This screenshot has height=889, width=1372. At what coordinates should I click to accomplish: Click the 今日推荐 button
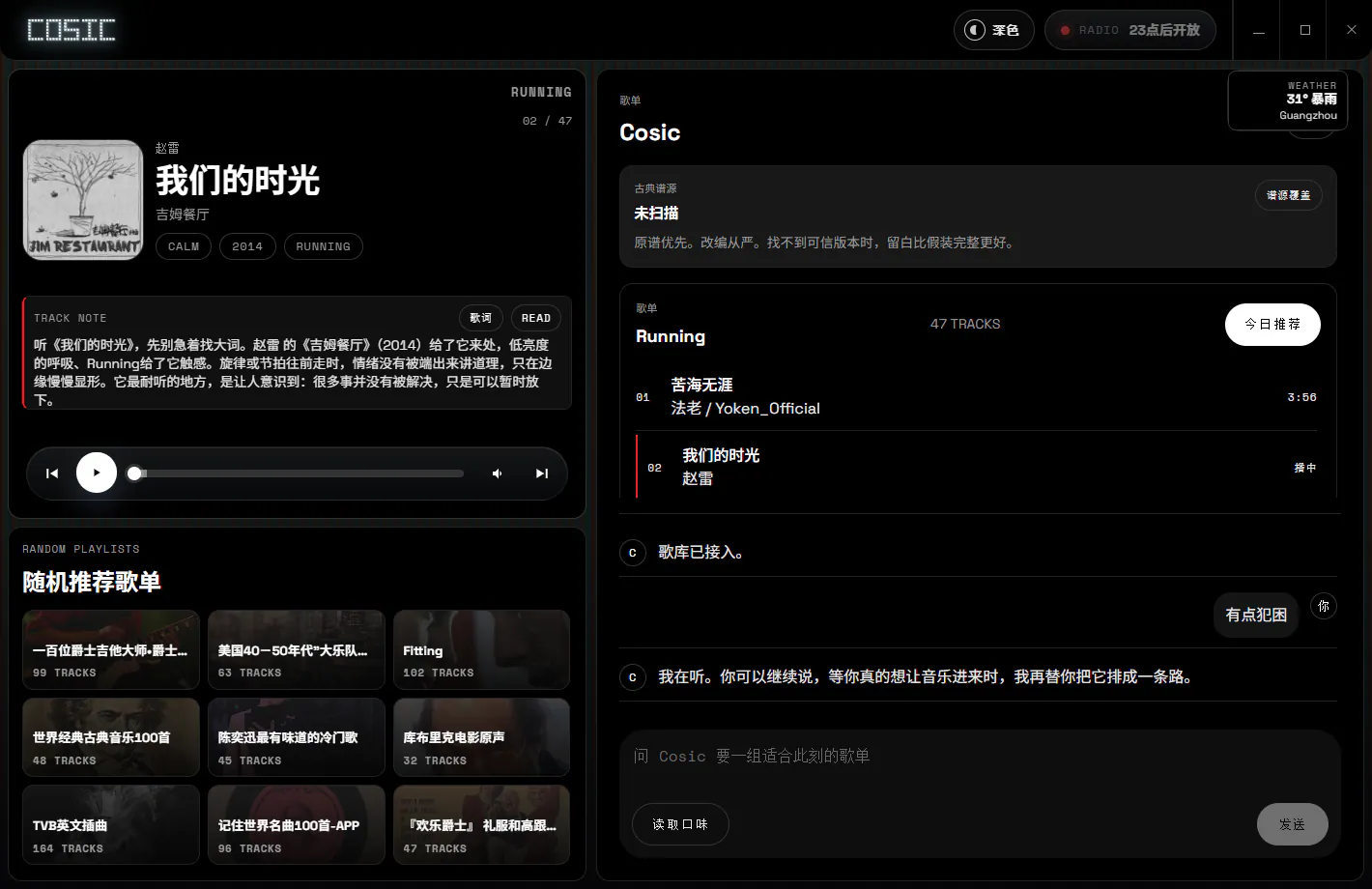pos(1272,325)
